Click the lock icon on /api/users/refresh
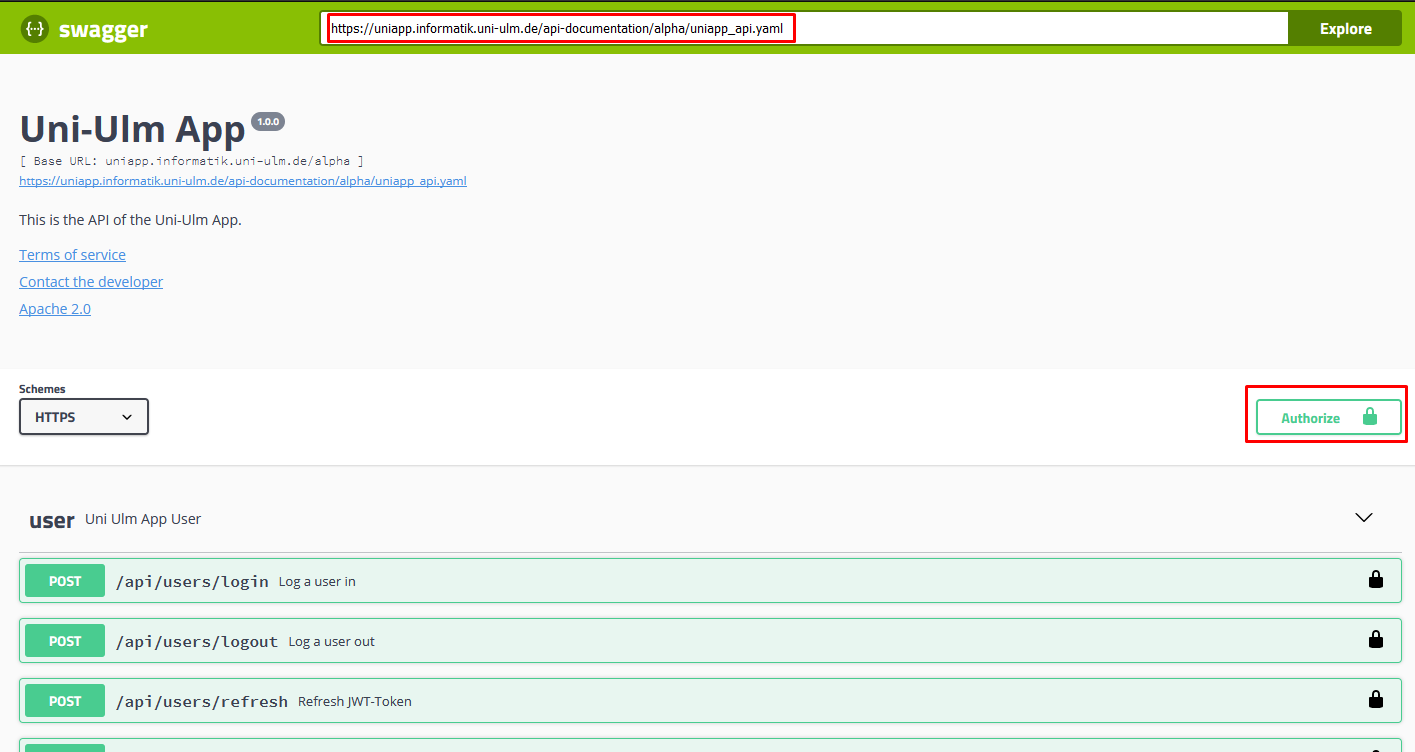1415x752 pixels. click(1376, 699)
